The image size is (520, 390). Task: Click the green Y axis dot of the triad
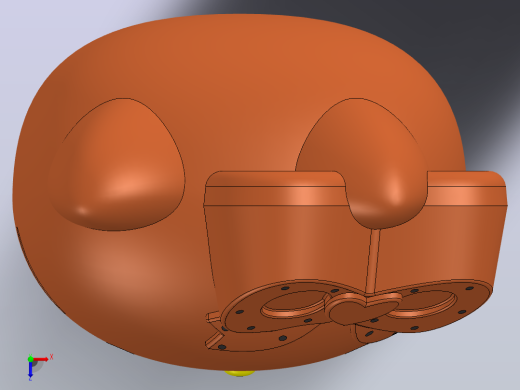point(30,359)
